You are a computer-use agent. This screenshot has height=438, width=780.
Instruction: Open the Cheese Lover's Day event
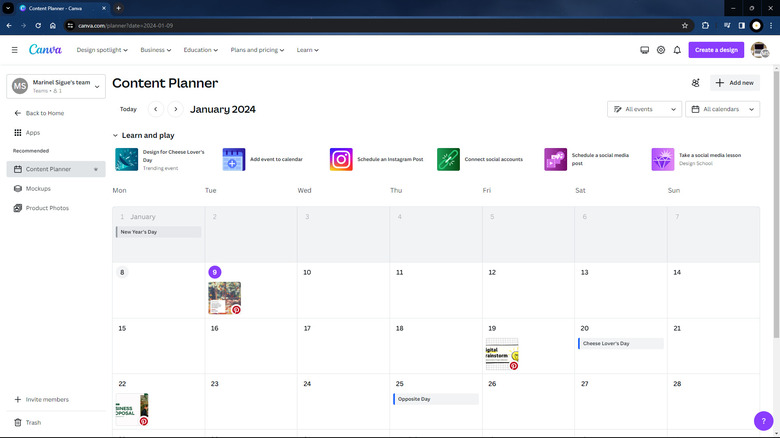[x=620, y=343]
